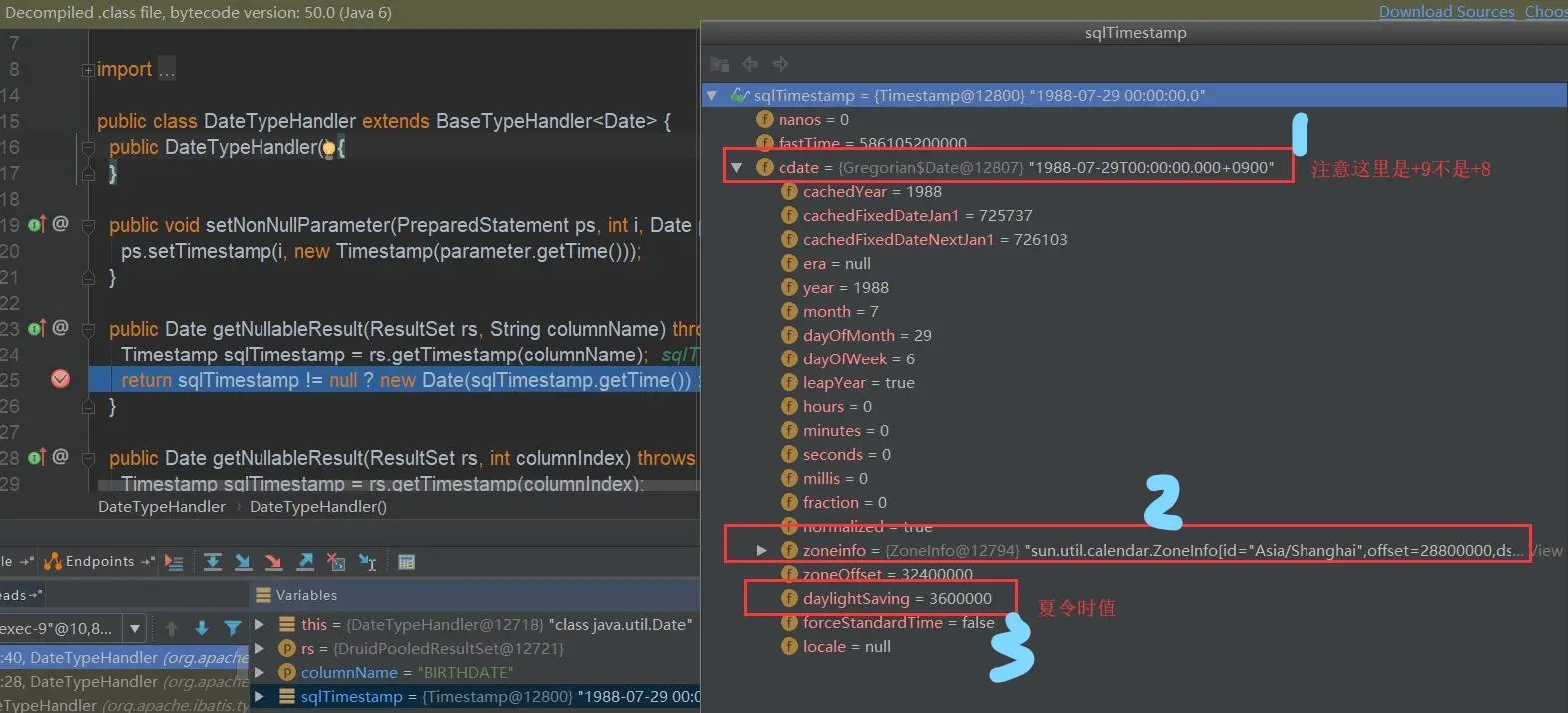Click the Endpoints tab icon
Image resolution: width=1568 pixels, height=713 pixels.
point(53,562)
